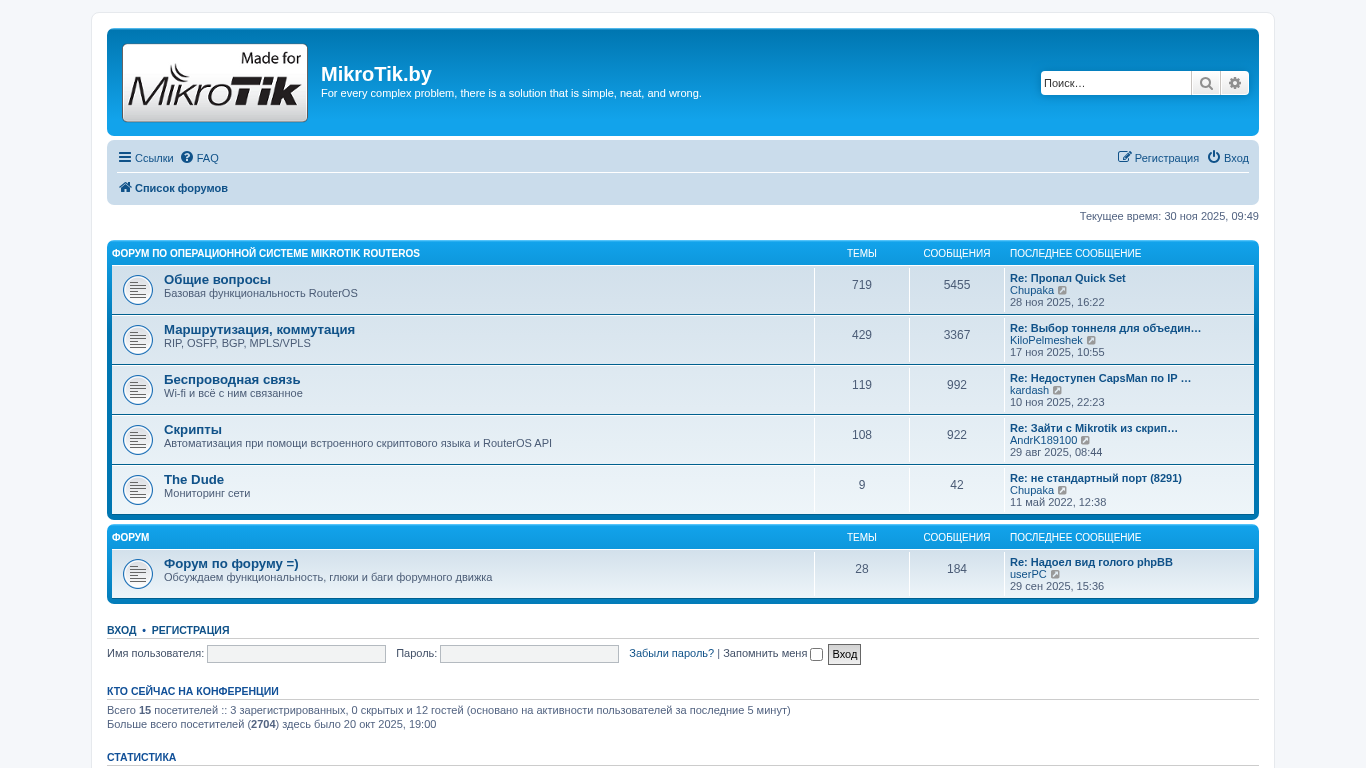Viewport: 1366px width, 768px height.
Task: View latest post icon in Общие вопросы row
Action: (1063, 290)
